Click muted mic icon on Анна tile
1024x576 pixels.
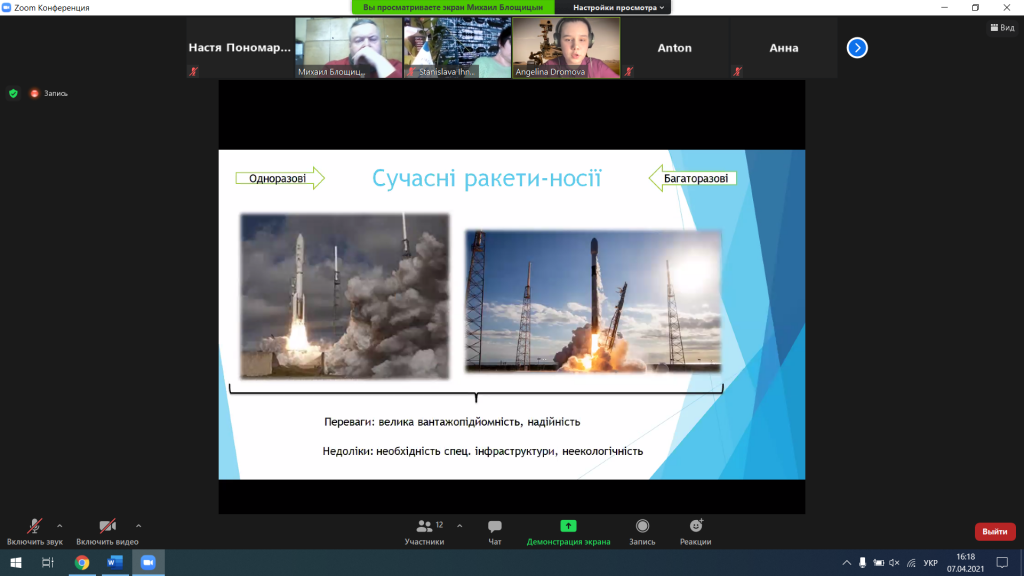coord(737,71)
